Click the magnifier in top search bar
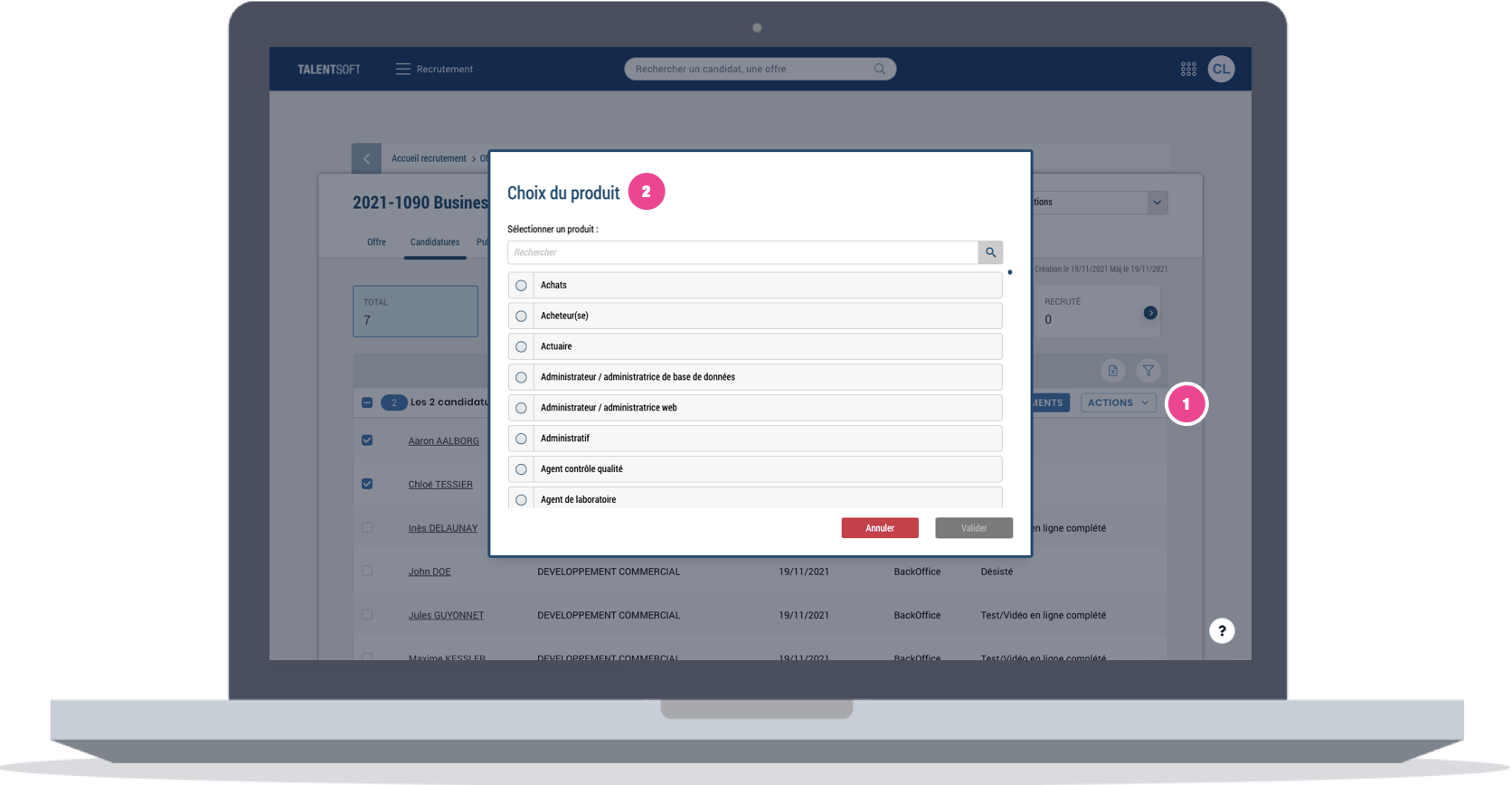This screenshot has height=785, width=1512. pos(879,69)
